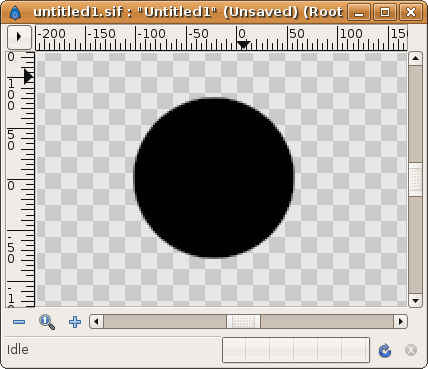Click the blue refresh render icon
The image size is (428, 369).
point(385,350)
